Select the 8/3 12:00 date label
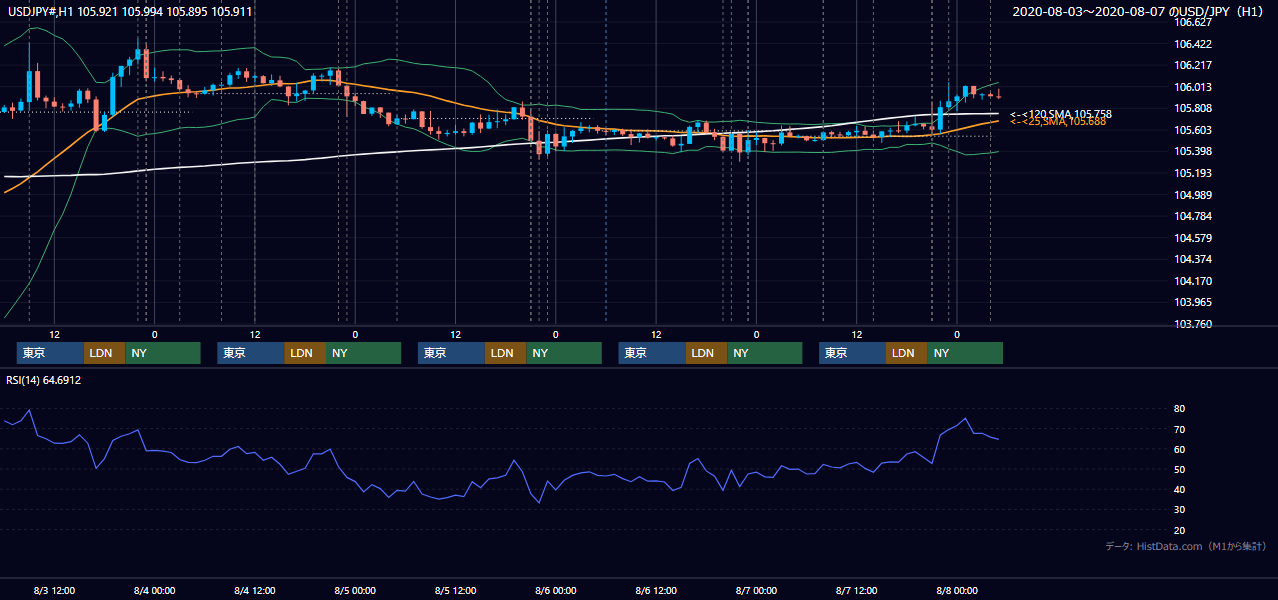The height and width of the screenshot is (600, 1278). [x=54, y=590]
